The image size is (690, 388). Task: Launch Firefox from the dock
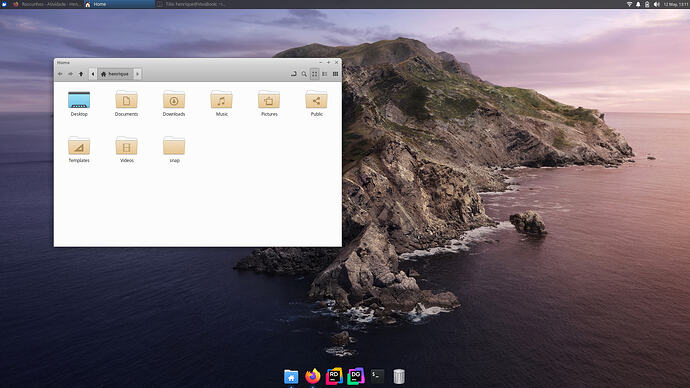pos(312,377)
